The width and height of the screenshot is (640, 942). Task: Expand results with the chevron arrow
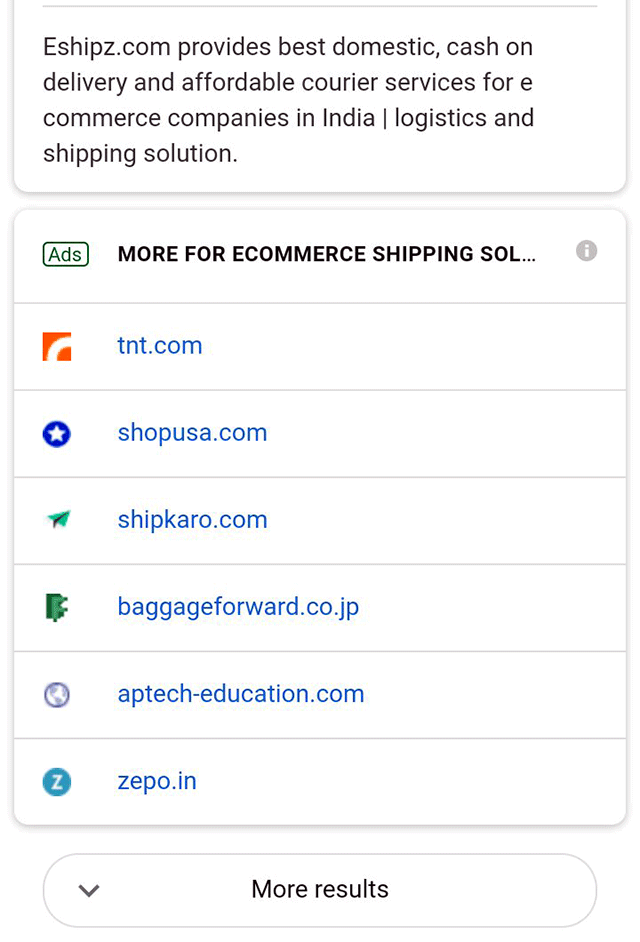pos(89,890)
